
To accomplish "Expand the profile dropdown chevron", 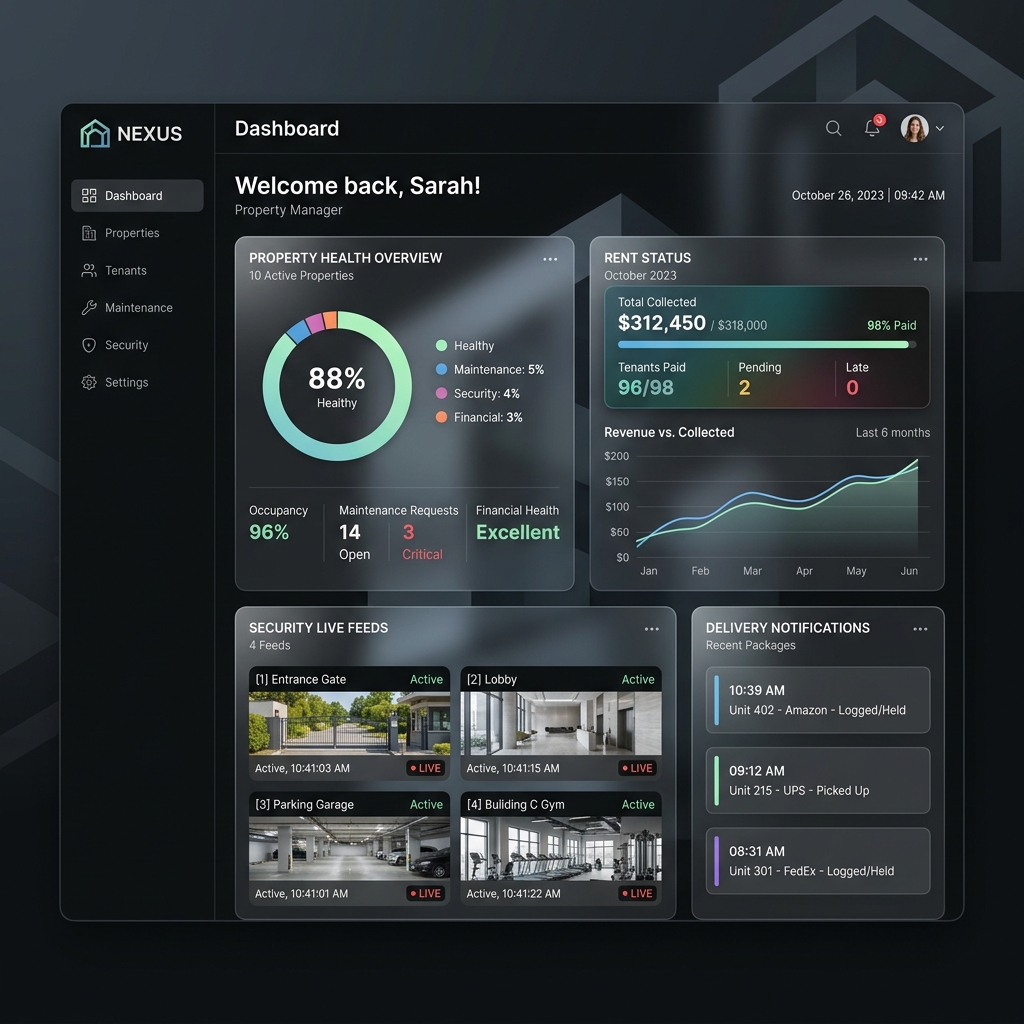I will coord(940,129).
